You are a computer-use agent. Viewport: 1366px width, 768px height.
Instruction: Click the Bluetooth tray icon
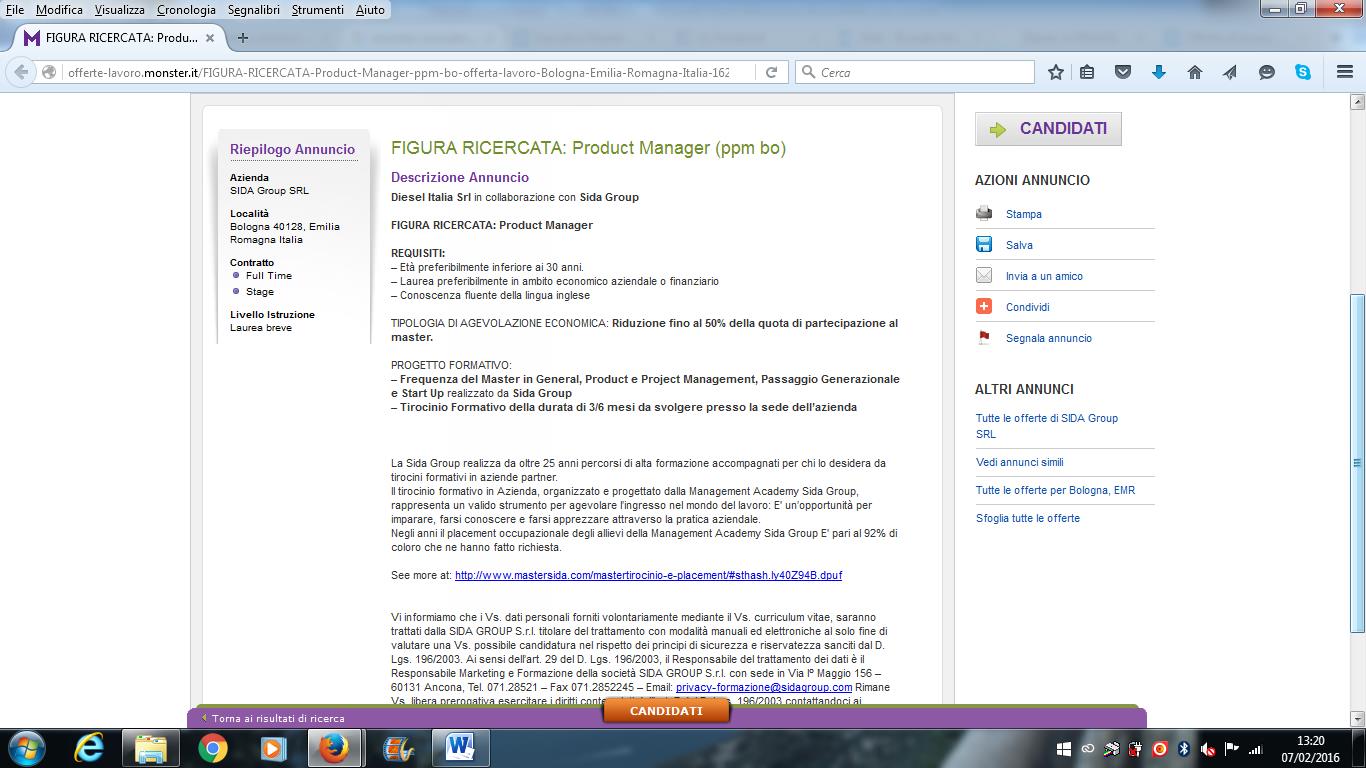click(x=1184, y=748)
